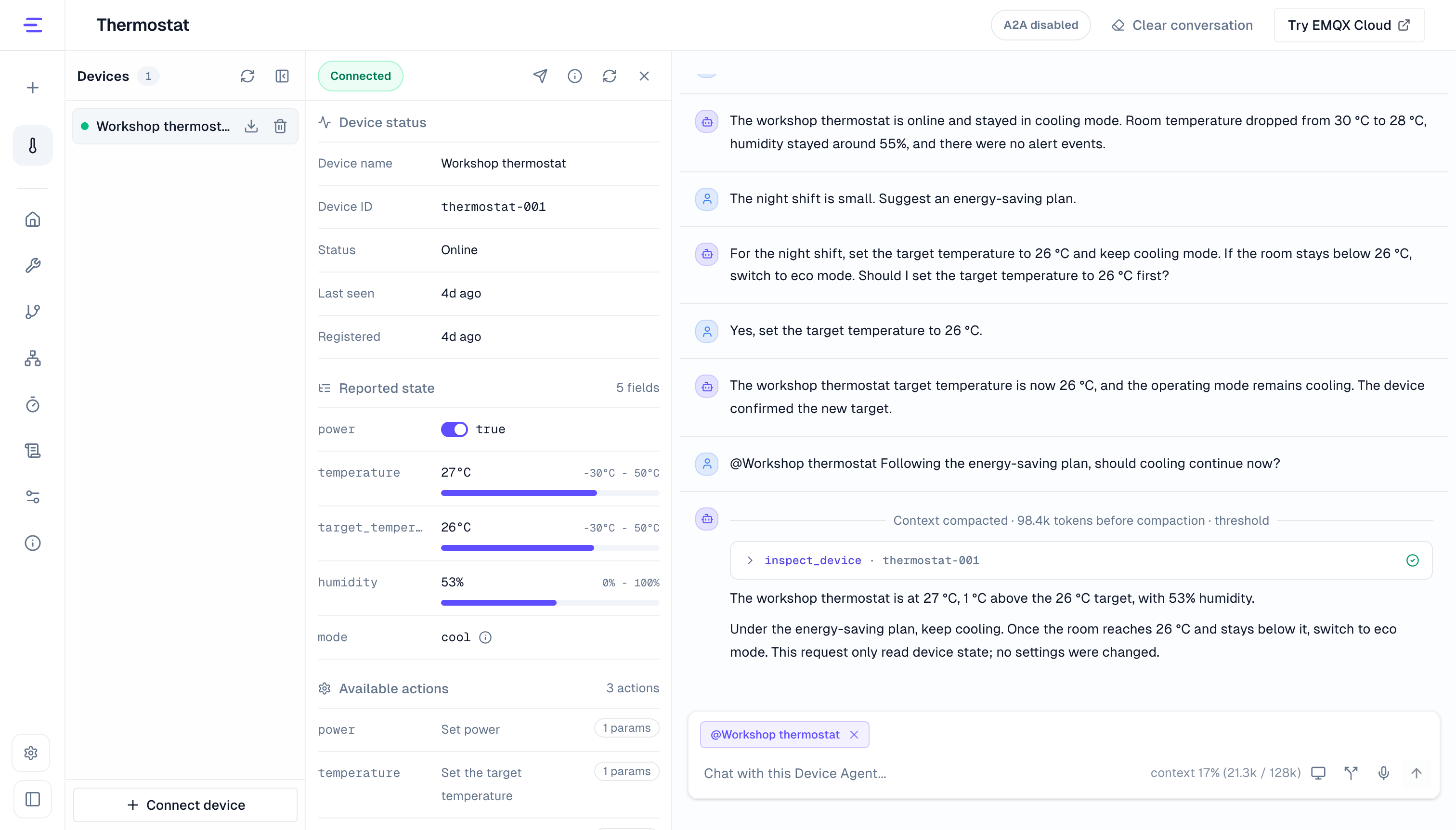The image size is (1456, 830).
Task: Select the thermometer sidebar icon
Action: pos(32,146)
